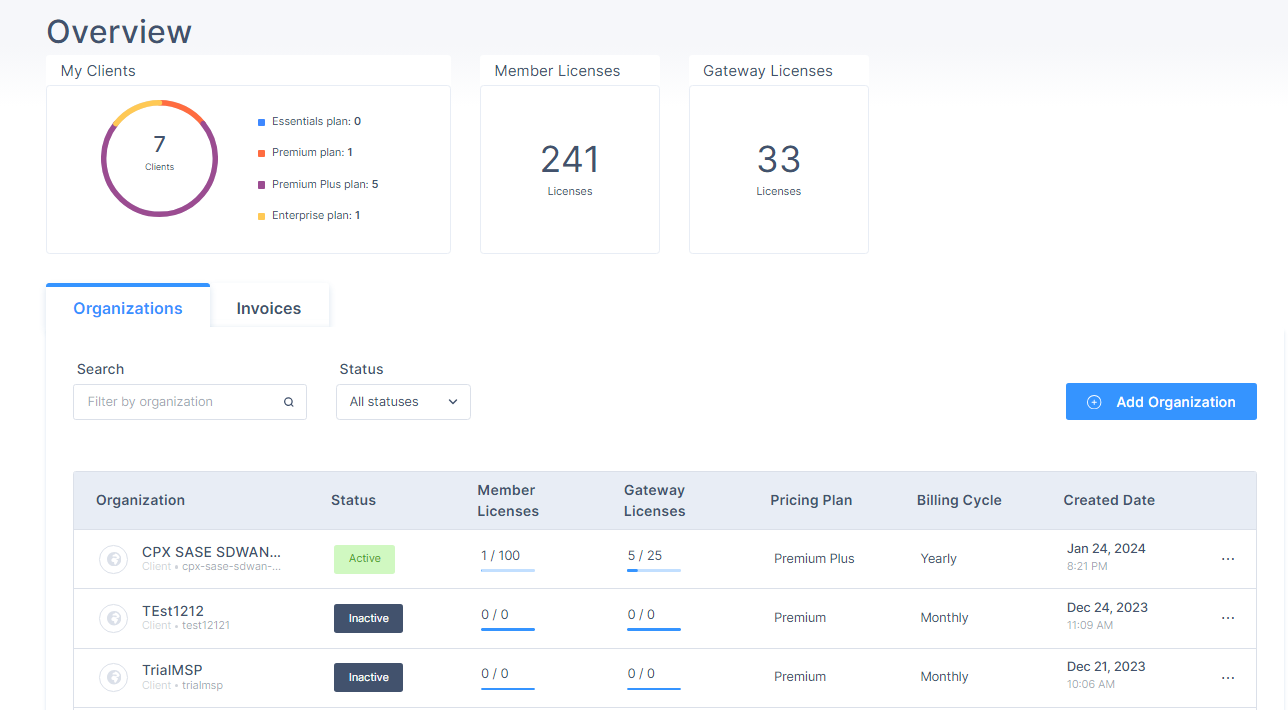This screenshot has width=1288, height=710.
Task: Click the plus icon on Add Organization
Action: (x=1094, y=402)
